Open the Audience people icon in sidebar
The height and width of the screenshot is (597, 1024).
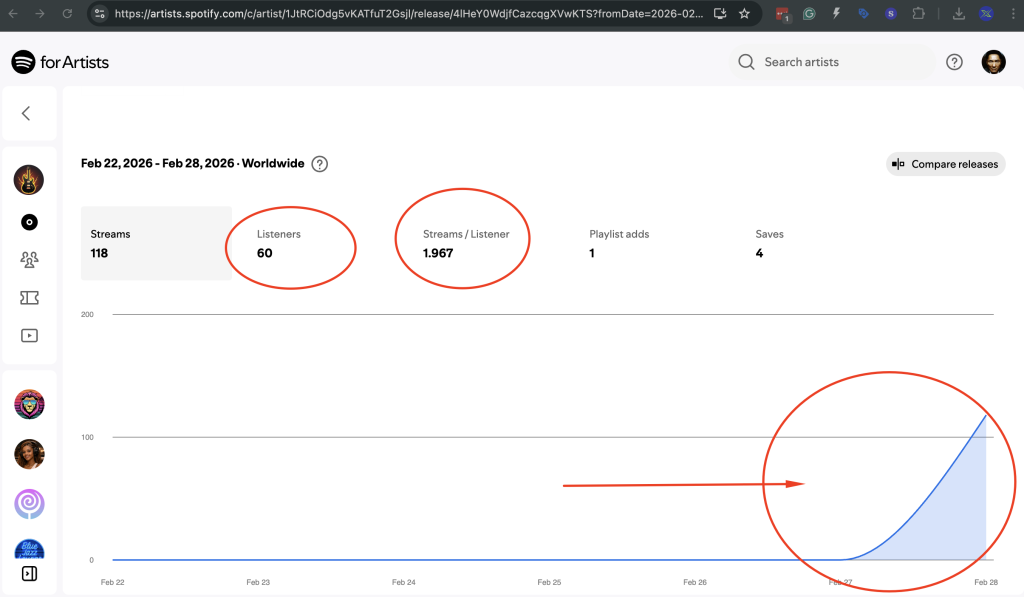[x=29, y=260]
